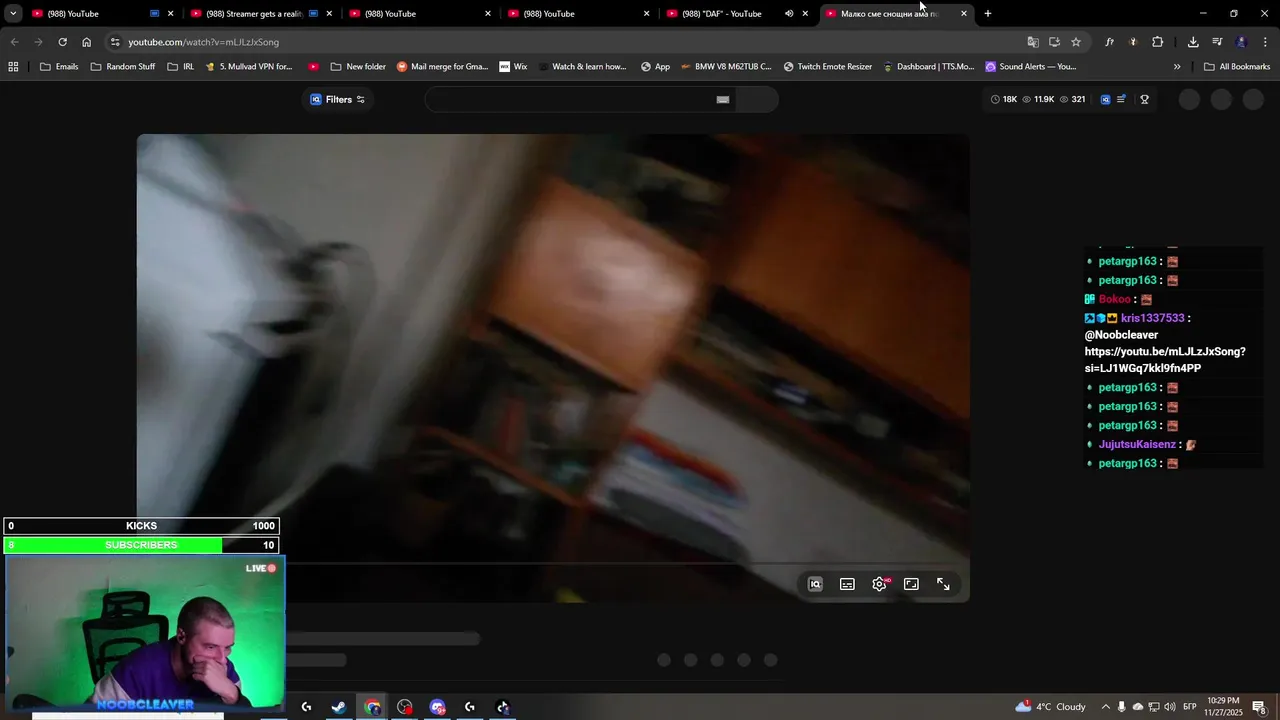Click the translate page icon
The image size is (1280, 720).
pos(1033,42)
